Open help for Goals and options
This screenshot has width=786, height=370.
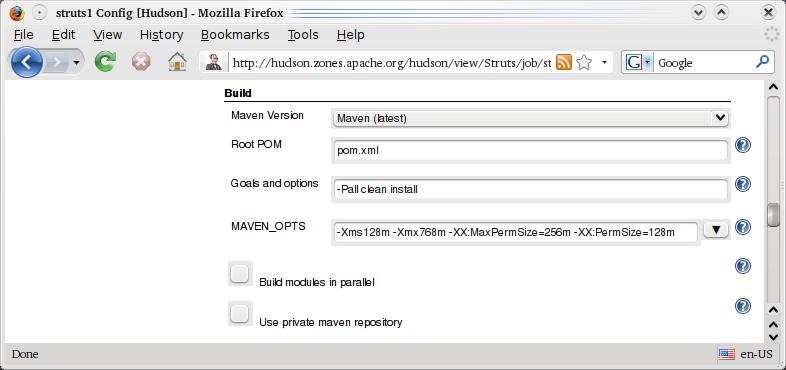743,184
